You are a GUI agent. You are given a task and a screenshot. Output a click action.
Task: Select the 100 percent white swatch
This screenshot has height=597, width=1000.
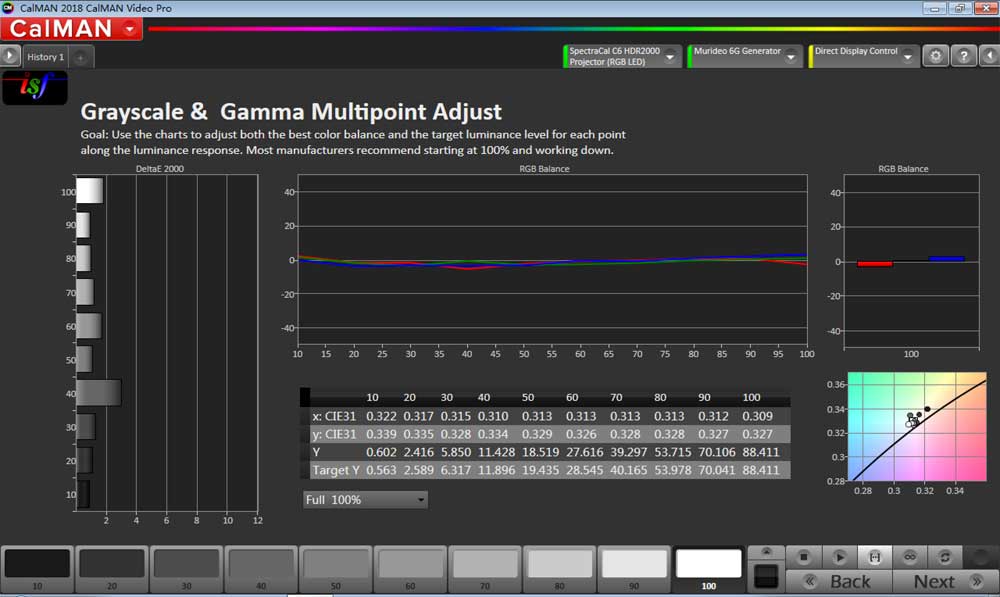(x=709, y=566)
